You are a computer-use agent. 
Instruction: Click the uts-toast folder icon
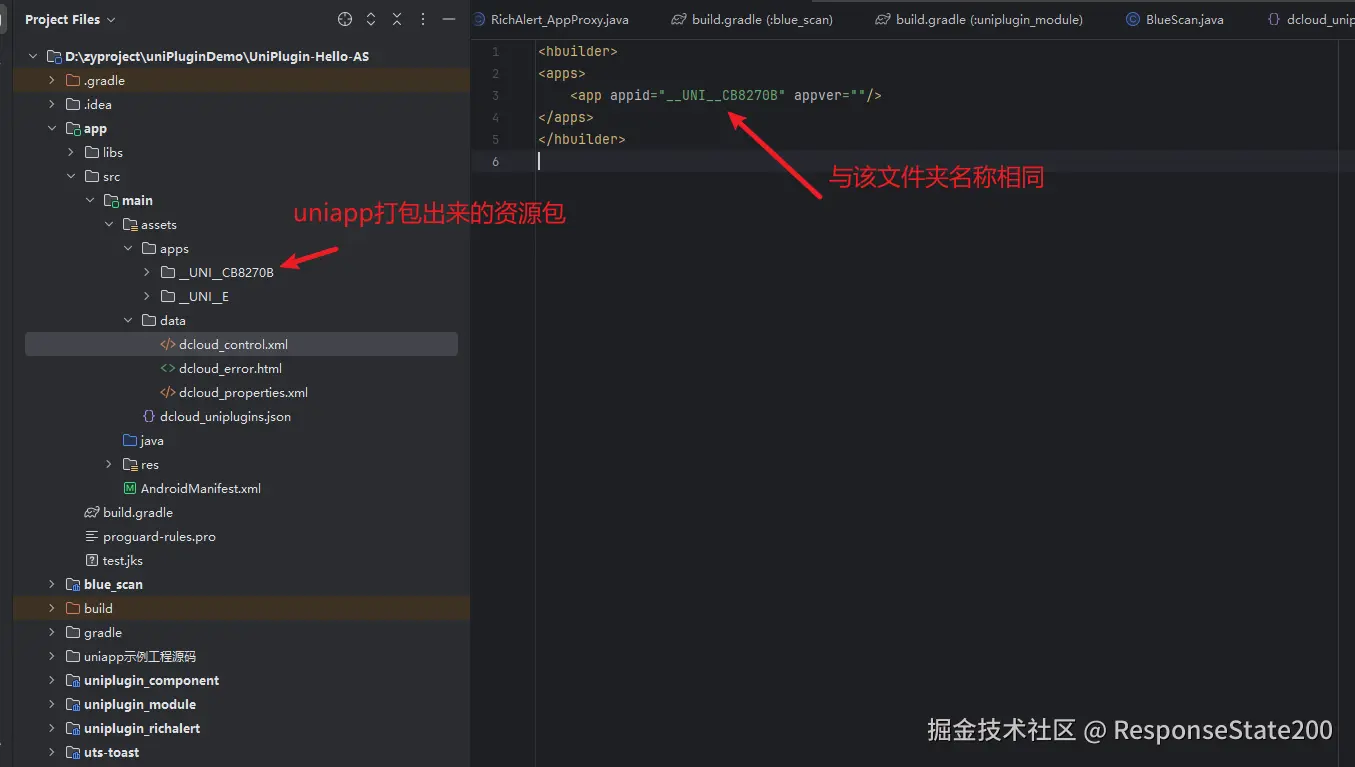[73, 752]
